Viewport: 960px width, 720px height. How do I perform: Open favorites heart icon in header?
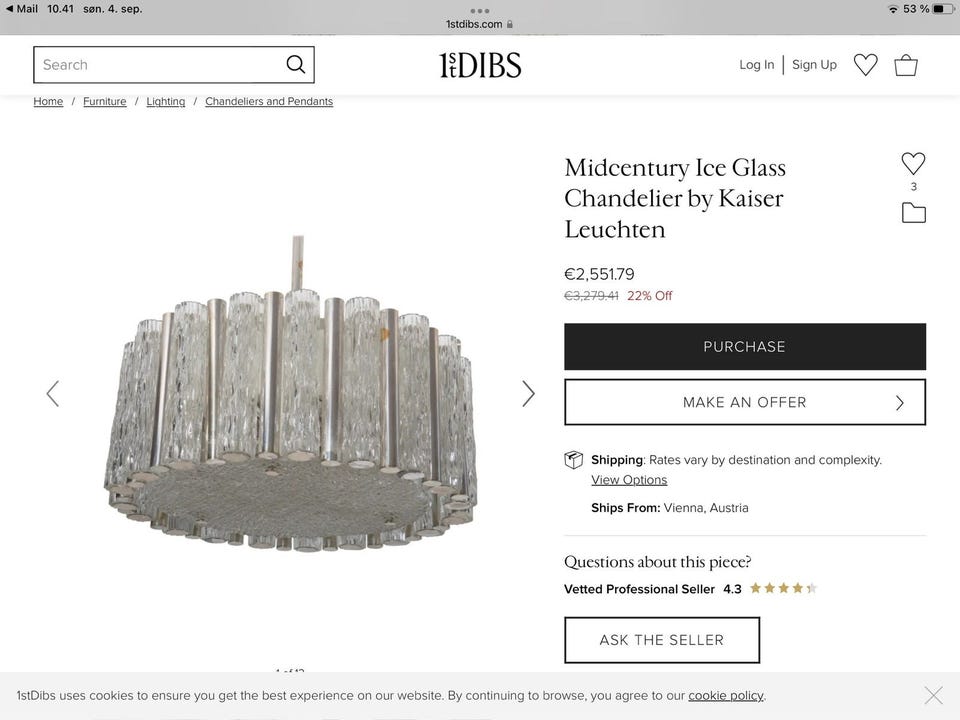[865, 65]
